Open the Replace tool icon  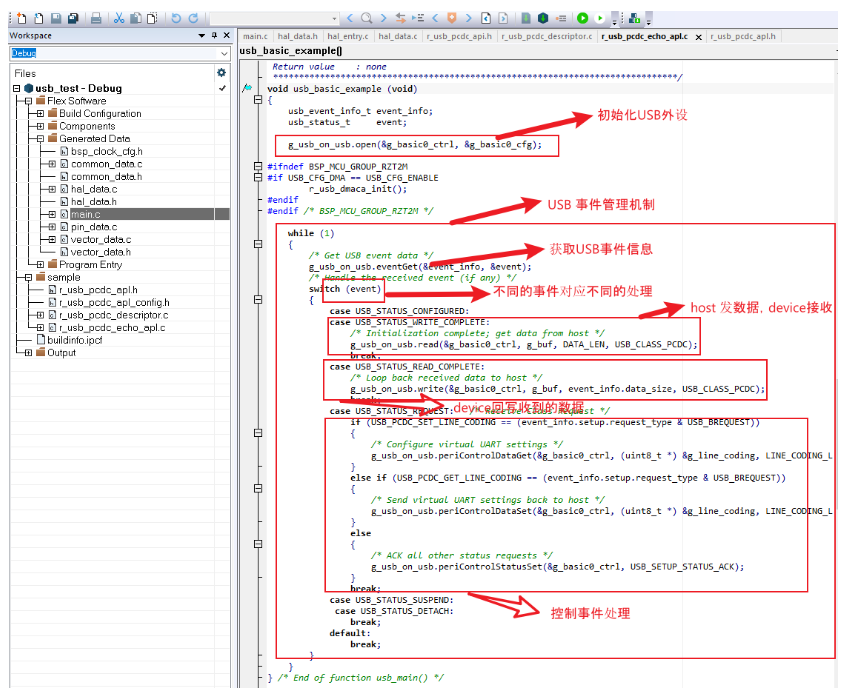point(401,18)
